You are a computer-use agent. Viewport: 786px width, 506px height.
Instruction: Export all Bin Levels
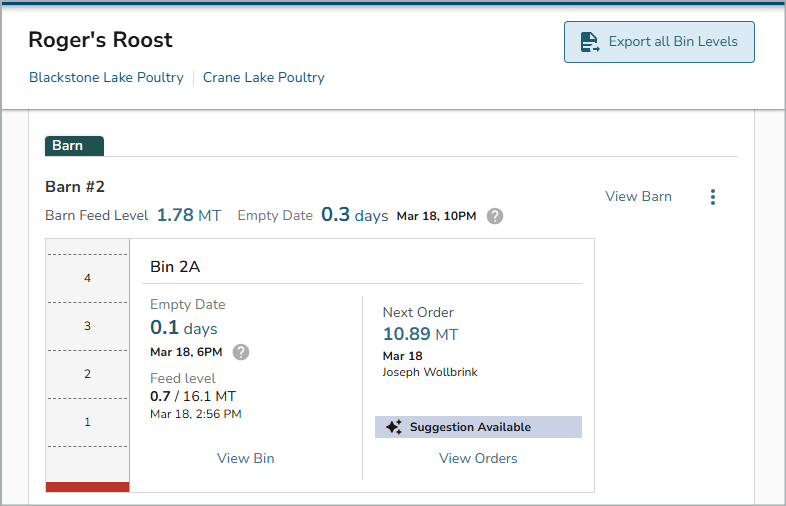[x=659, y=42]
